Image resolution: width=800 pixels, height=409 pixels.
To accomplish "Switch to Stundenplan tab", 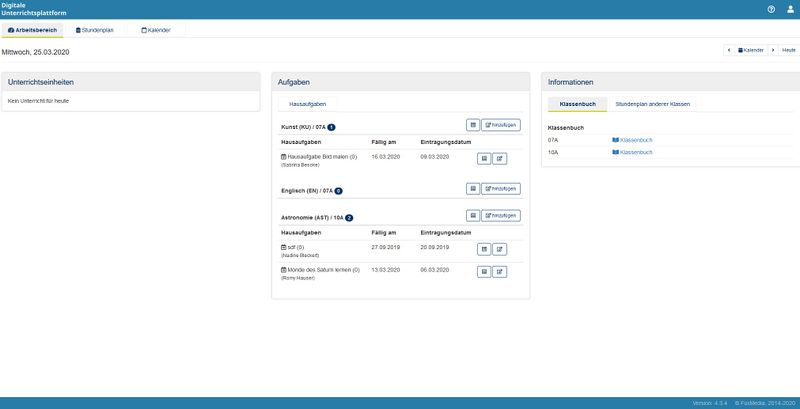I will coord(94,30).
